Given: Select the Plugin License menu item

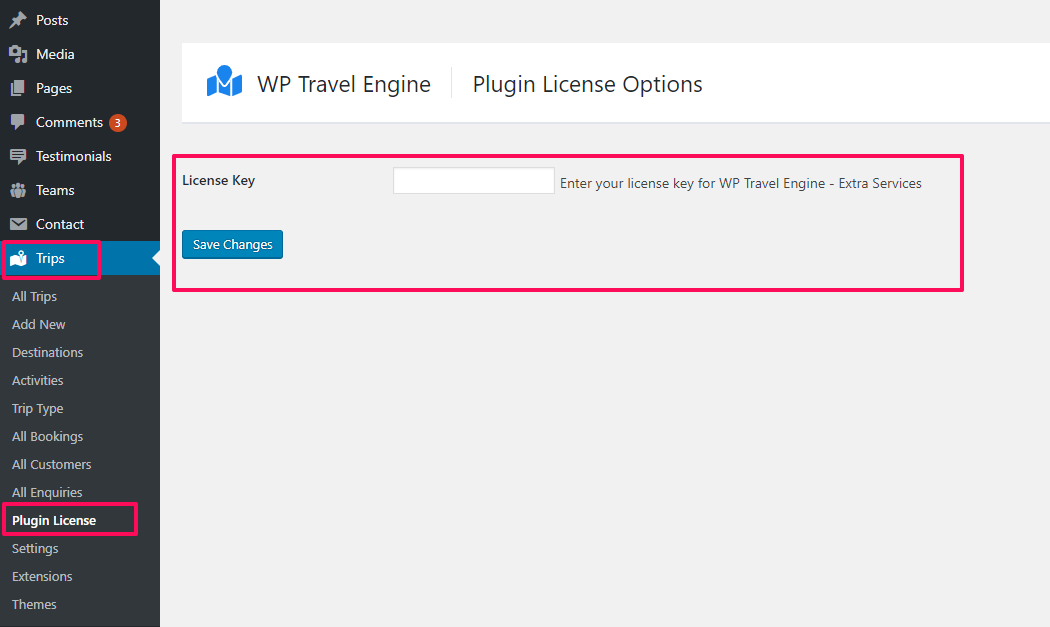Looking at the screenshot, I should pos(54,520).
